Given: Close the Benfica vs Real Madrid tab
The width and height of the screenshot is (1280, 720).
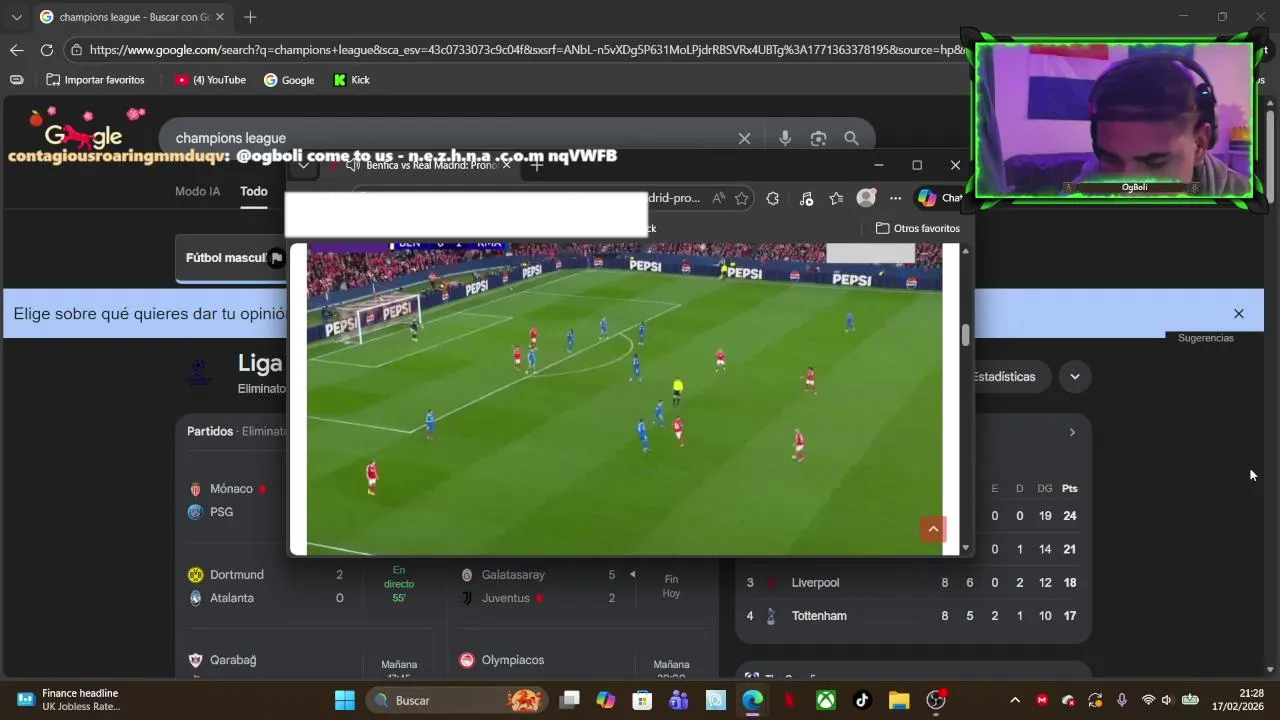Looking at the screenshot, I should point(506,165).
